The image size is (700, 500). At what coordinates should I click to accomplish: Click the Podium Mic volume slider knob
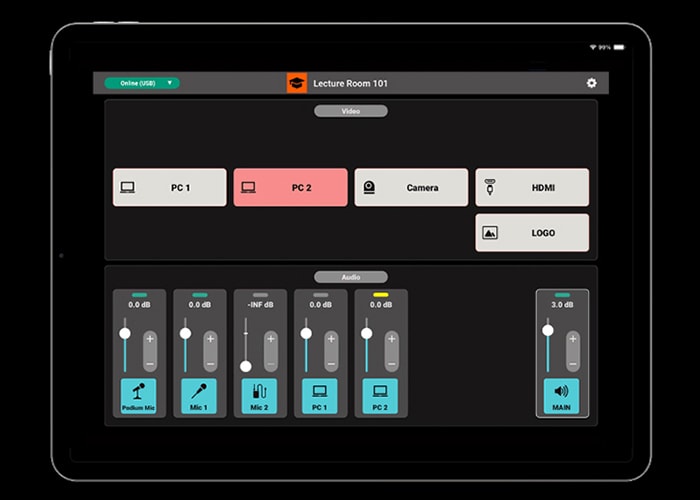[x=125, y=333]
